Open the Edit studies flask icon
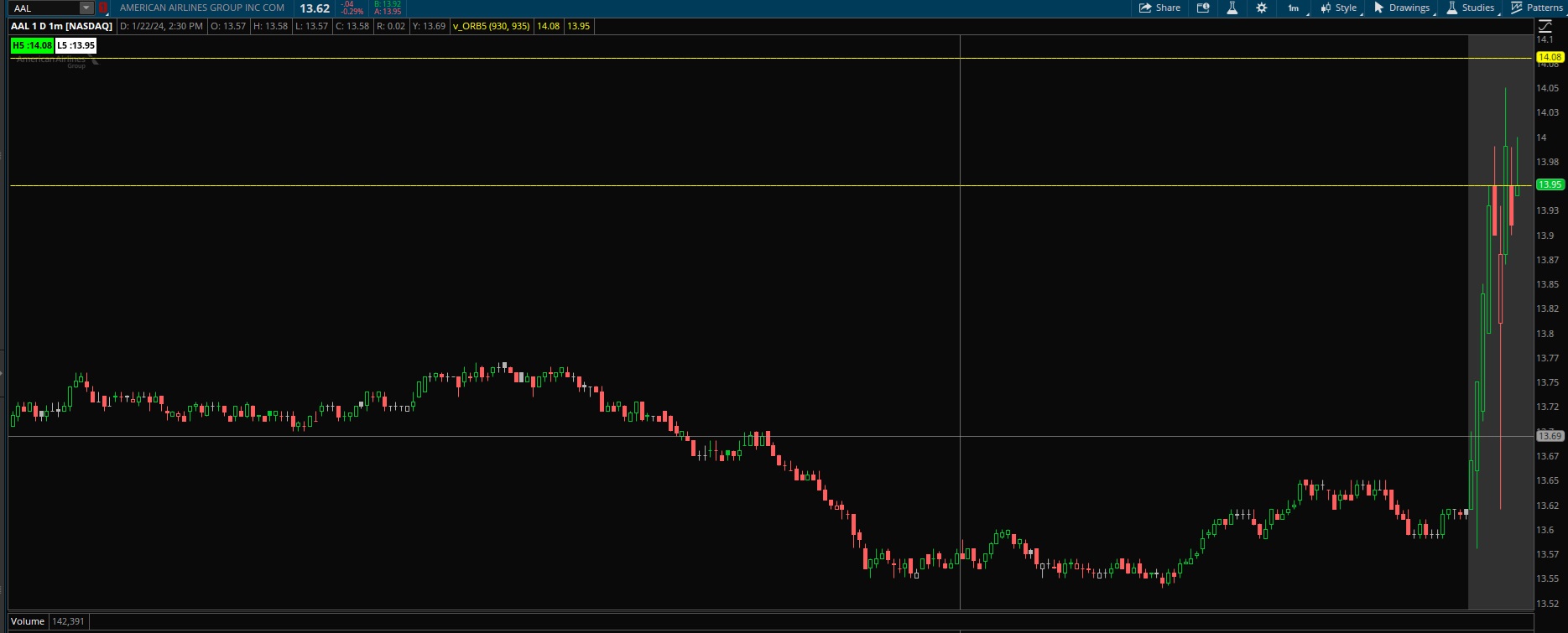This screenshot has height=633, width=1568. pyautogui.click(x=1232, y=8)
